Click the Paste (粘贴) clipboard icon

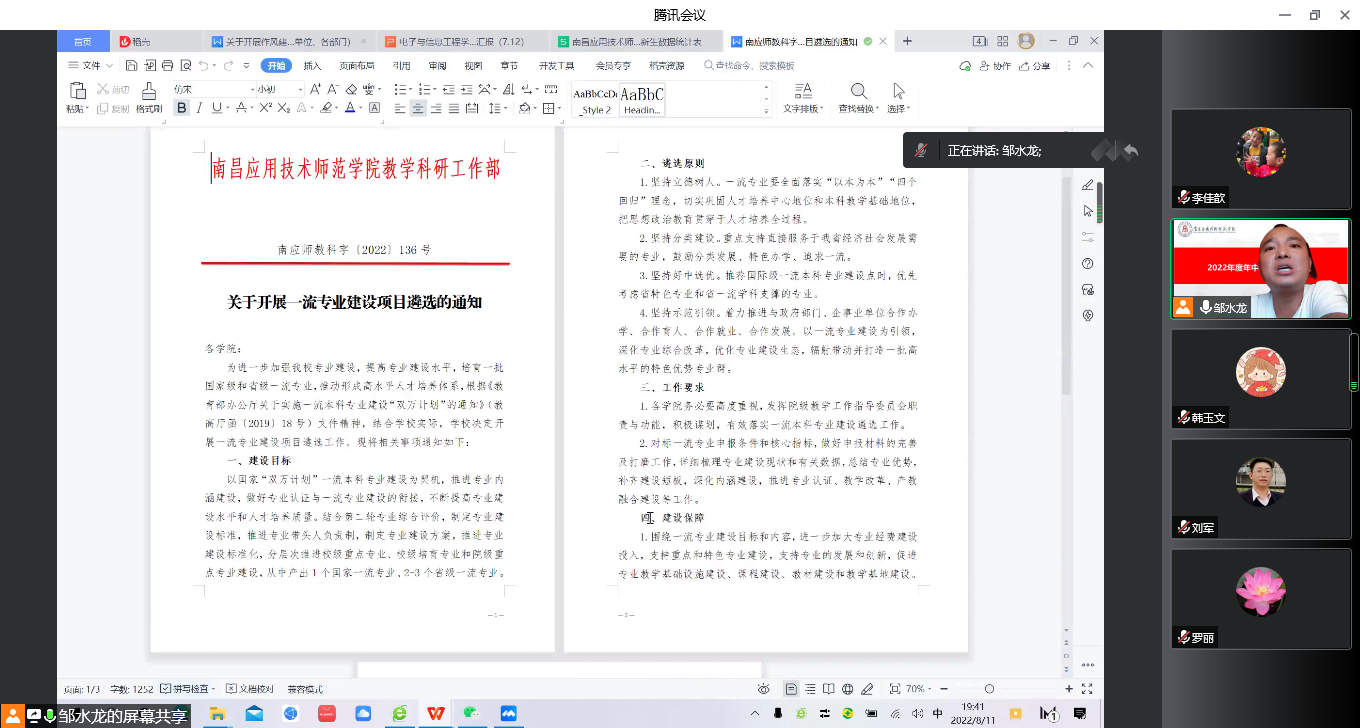pyautogui.click(x=76, y=91)
